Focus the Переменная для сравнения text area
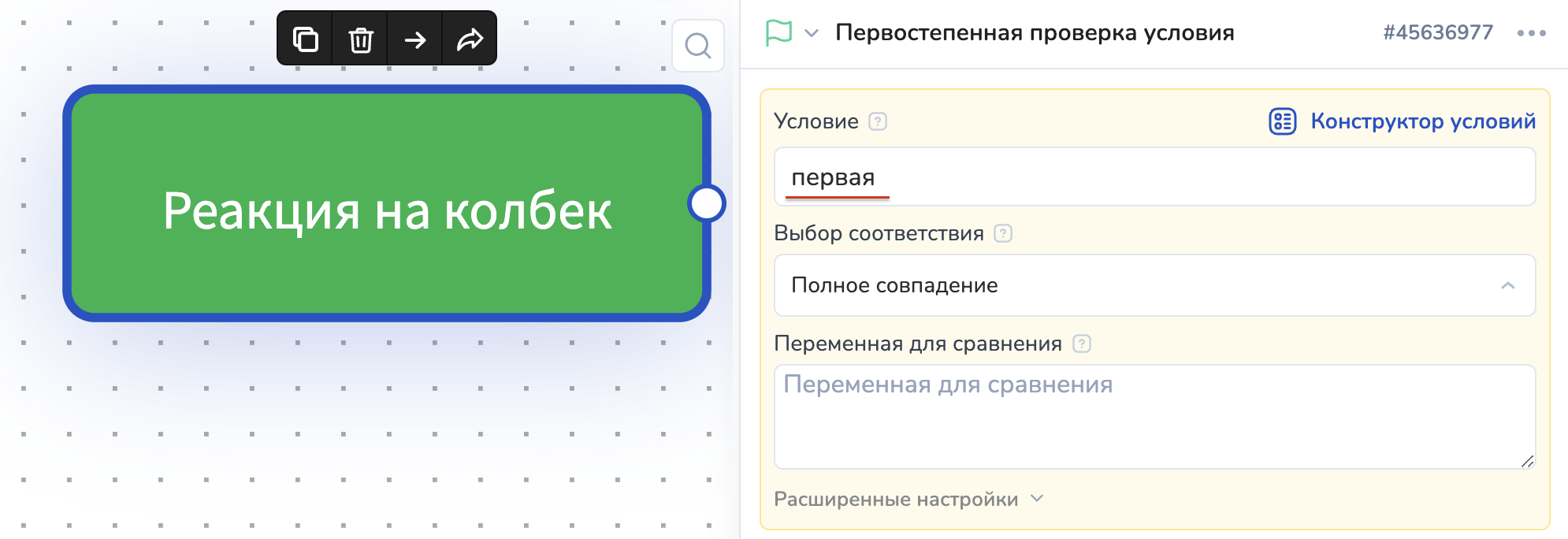Viewport: 1568px width, 539px height. [1154, 417]
